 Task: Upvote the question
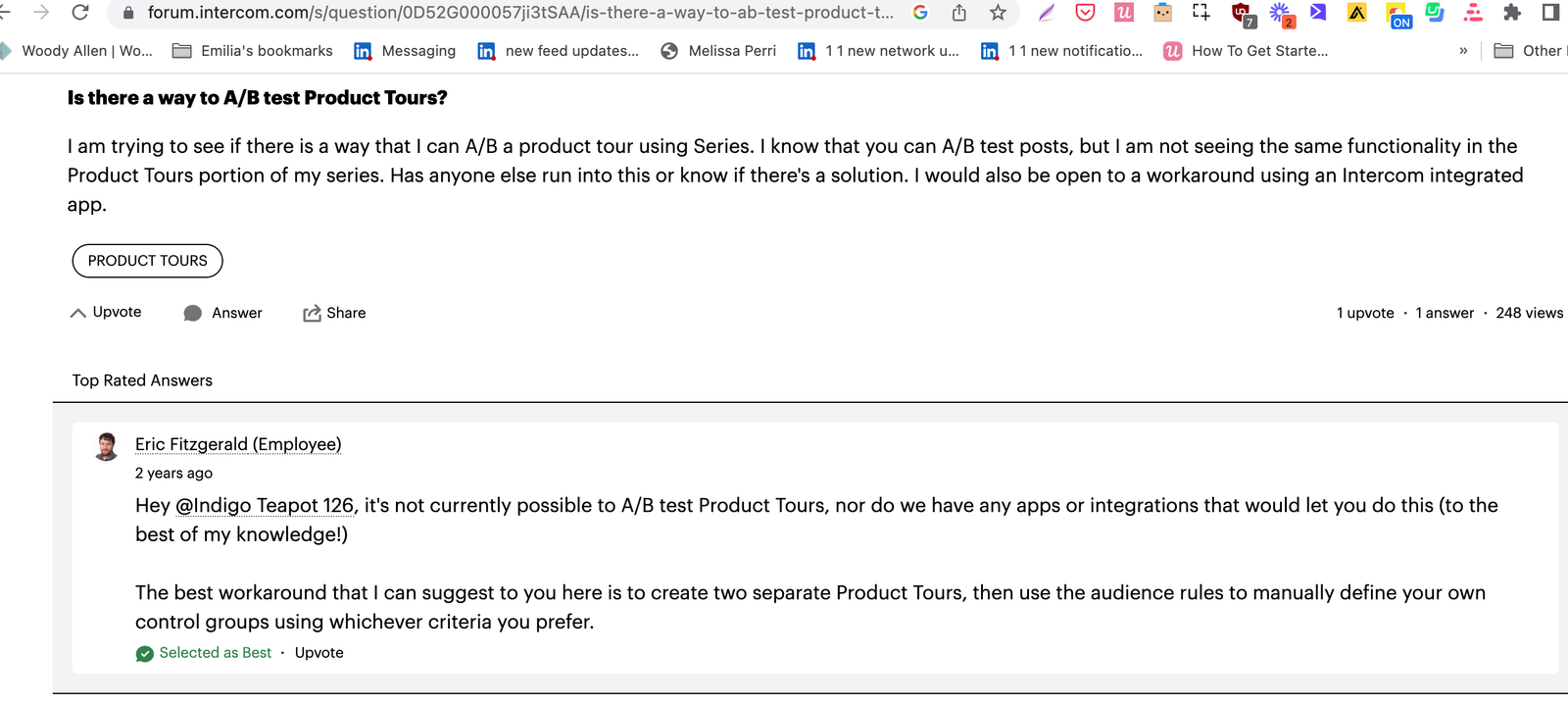pos(106,313)
